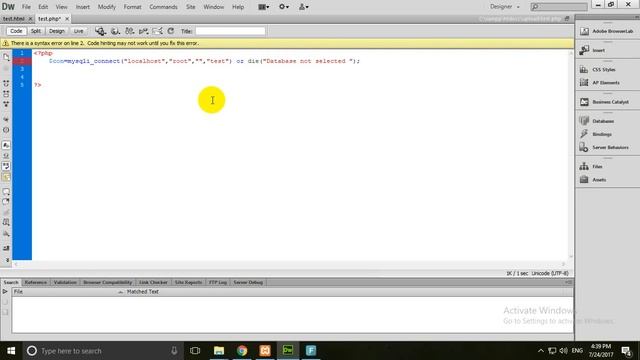Open the File Management toolbar icon
Image resolution: width=640 pixels, height=360 pixels.
(x=129, y=31)
